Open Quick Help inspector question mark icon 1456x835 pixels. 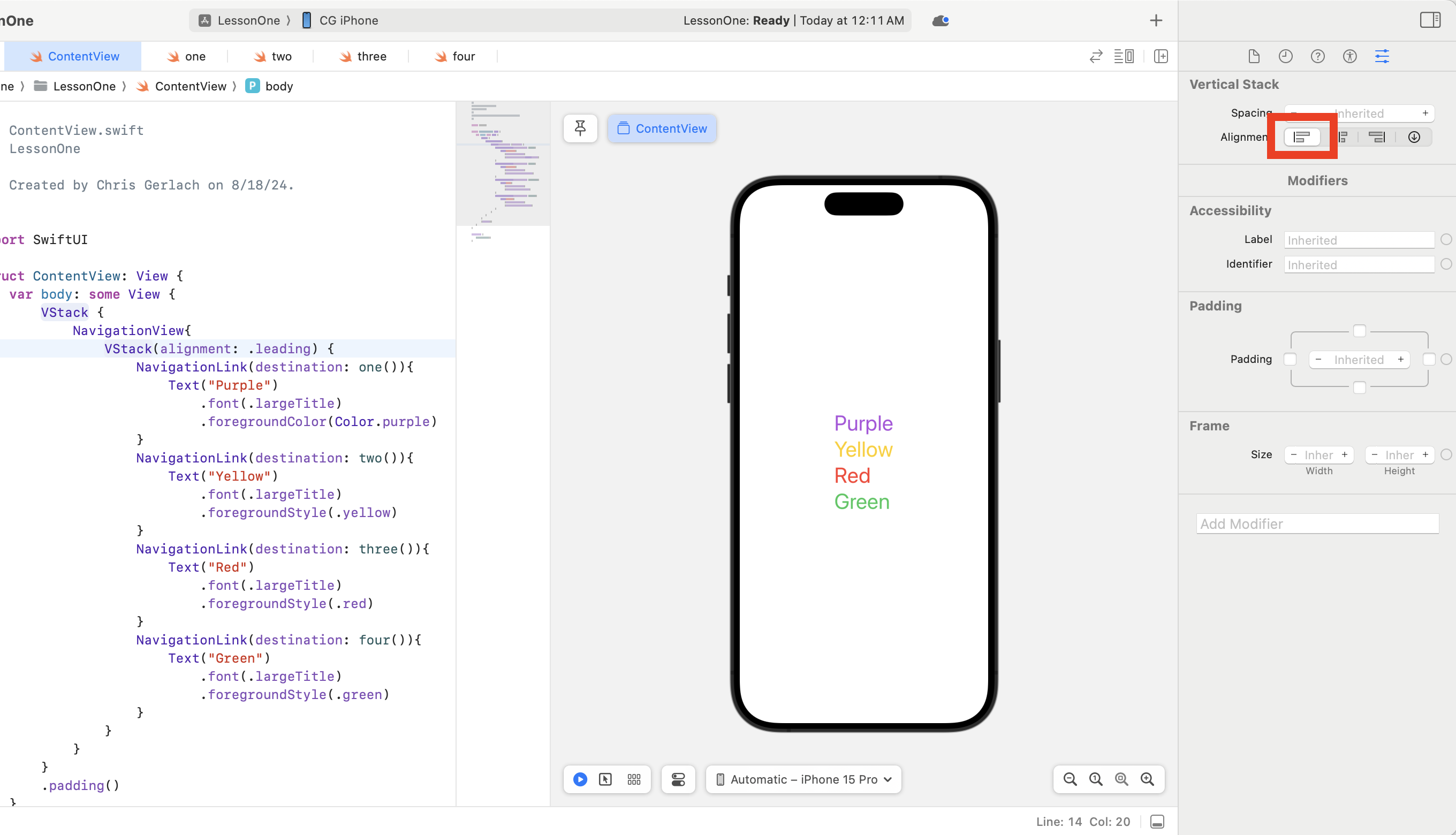click(x=1317, y=56)
